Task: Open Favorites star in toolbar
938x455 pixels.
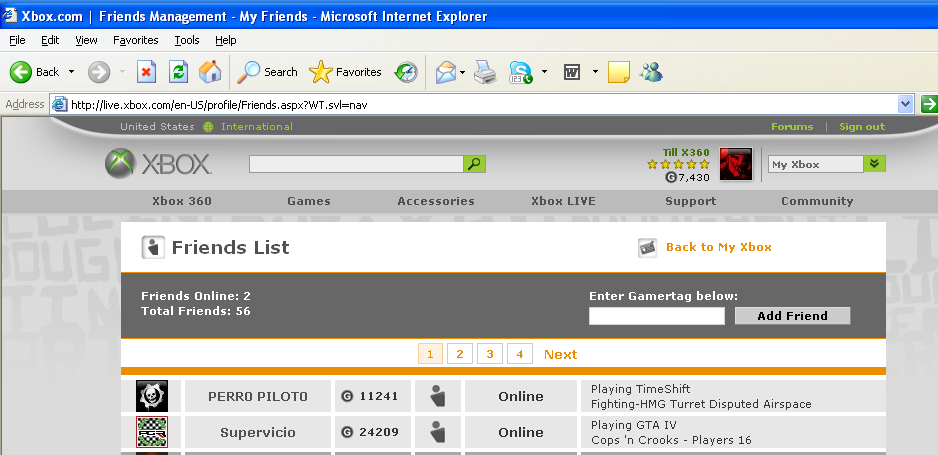Action: tap(321, 72)
